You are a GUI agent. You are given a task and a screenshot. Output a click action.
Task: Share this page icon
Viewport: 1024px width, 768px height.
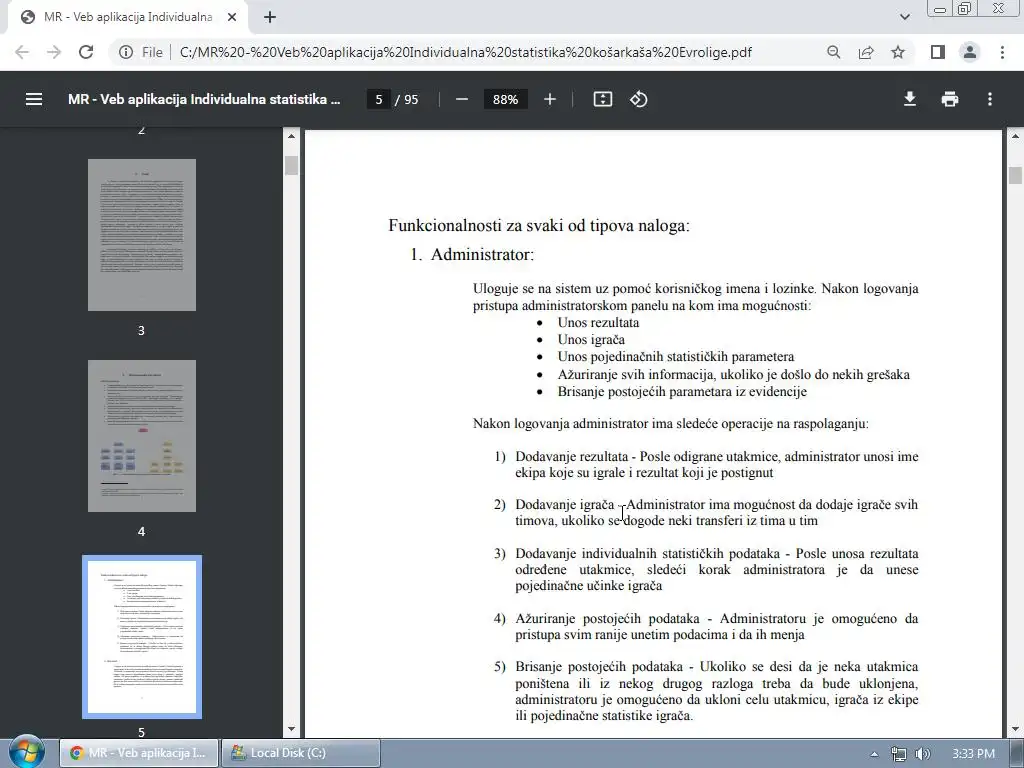click(x=866, y=52)
